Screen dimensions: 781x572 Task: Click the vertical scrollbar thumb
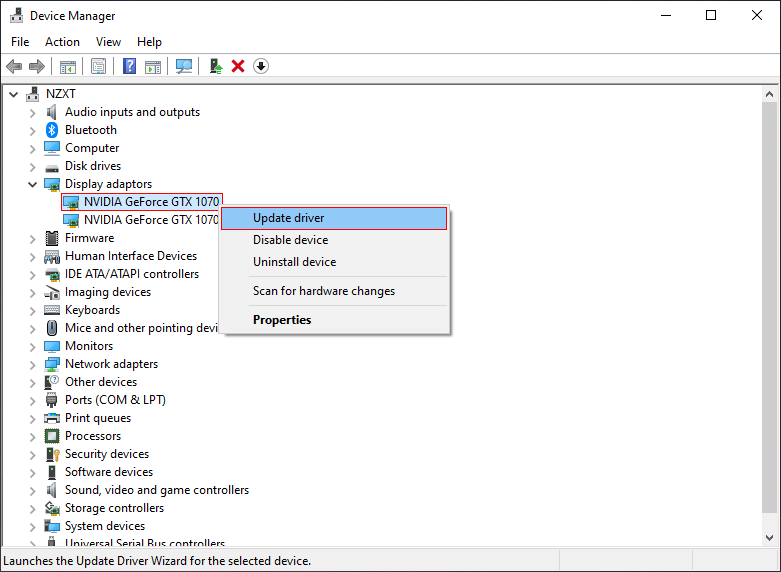pyautogui.click(x=770, y=306)
